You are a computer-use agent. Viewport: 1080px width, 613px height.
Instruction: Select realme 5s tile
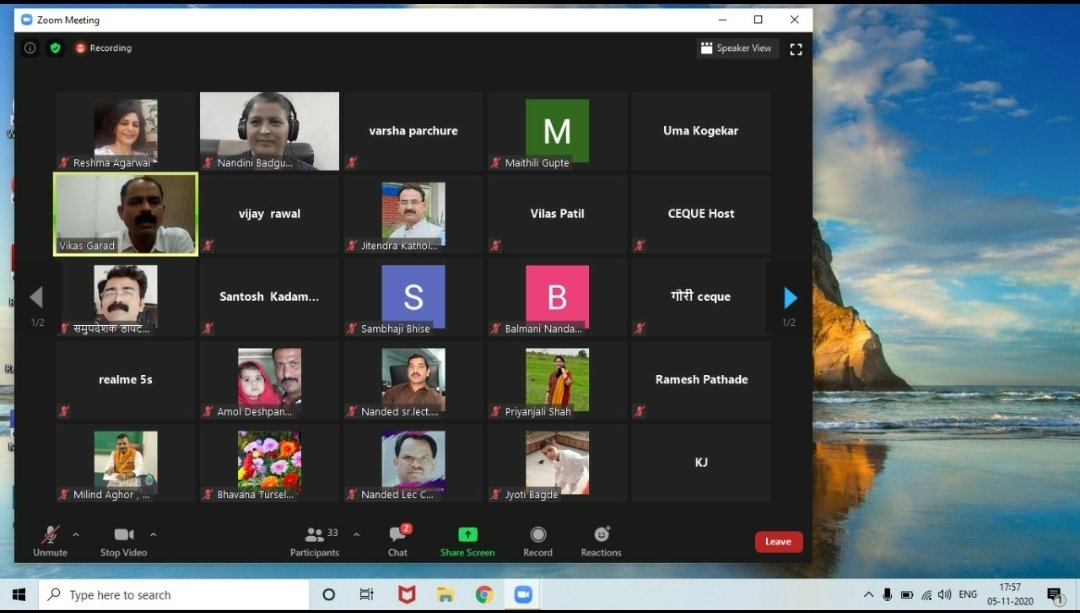125,380
